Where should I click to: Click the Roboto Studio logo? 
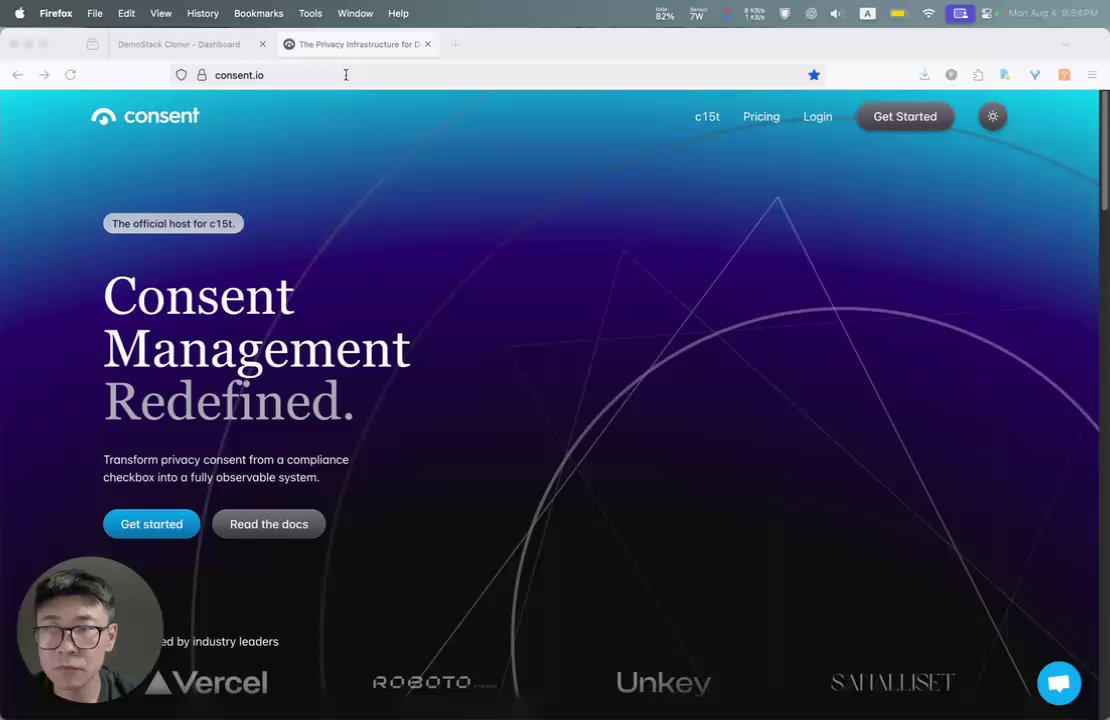pyautogui.click(x=434, y=682)
